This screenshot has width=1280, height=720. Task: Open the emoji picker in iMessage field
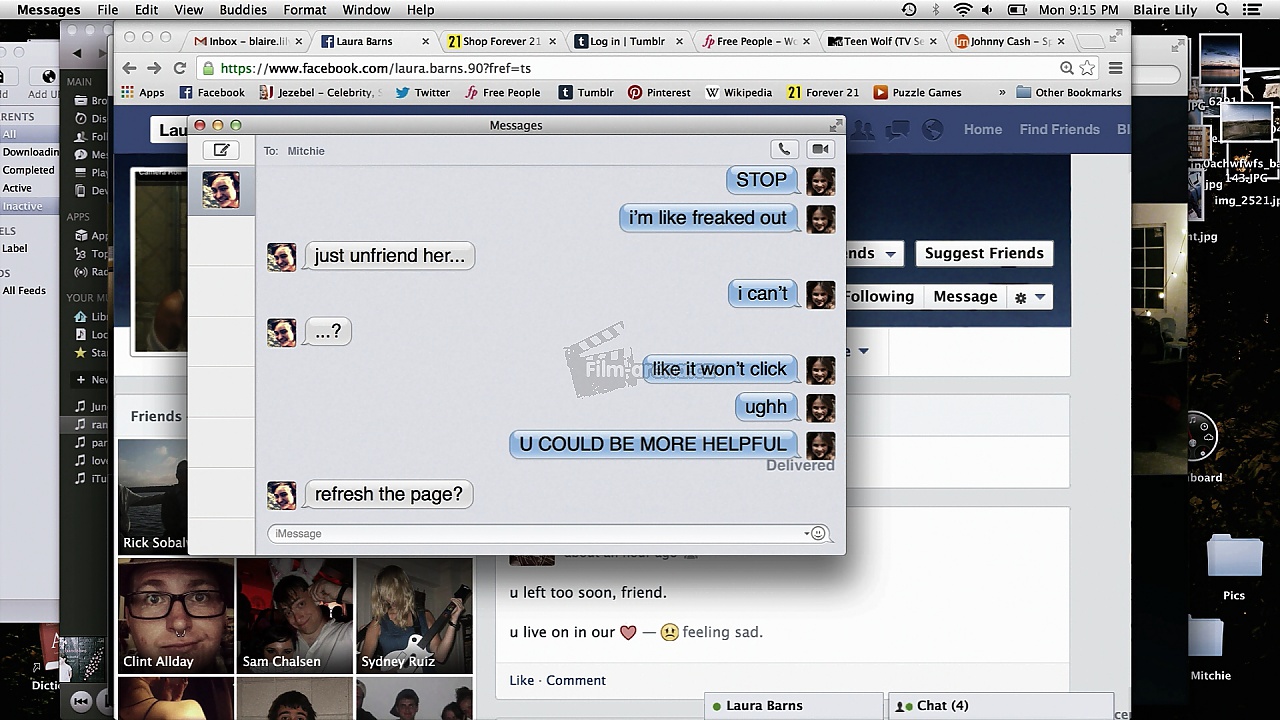click(818, 533)
